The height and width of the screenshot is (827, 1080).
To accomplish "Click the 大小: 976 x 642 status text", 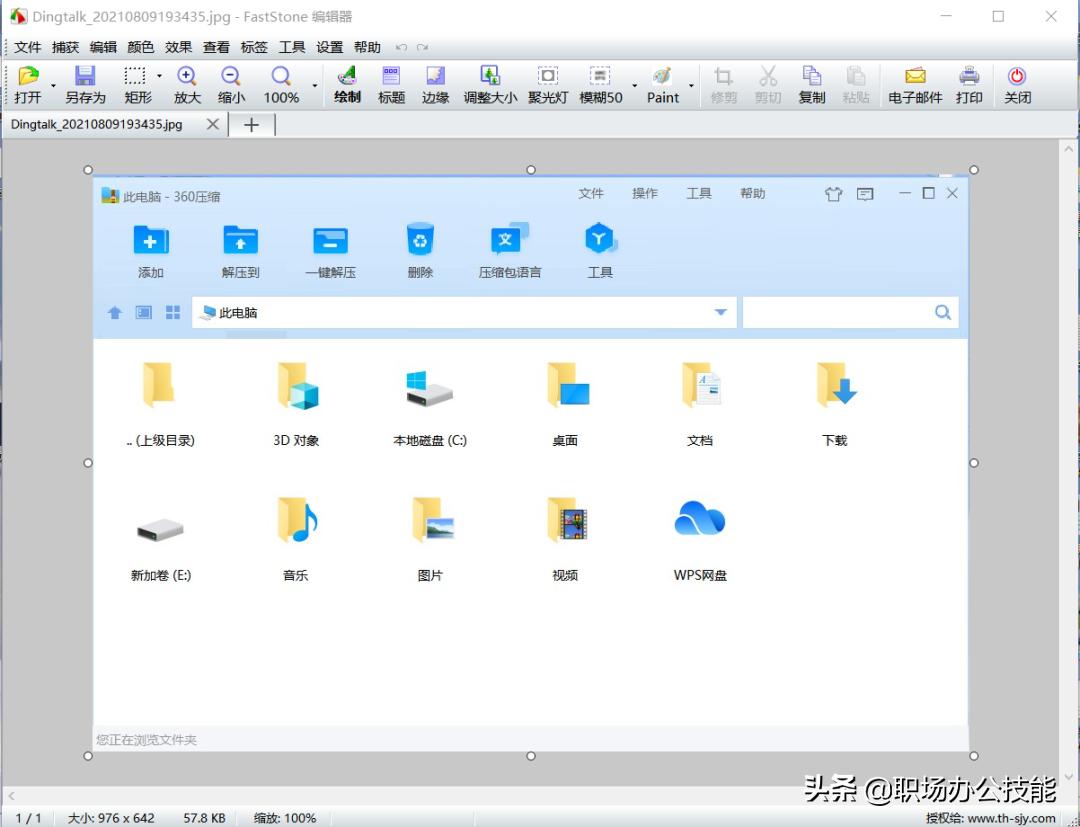I will tap(110, 818).
